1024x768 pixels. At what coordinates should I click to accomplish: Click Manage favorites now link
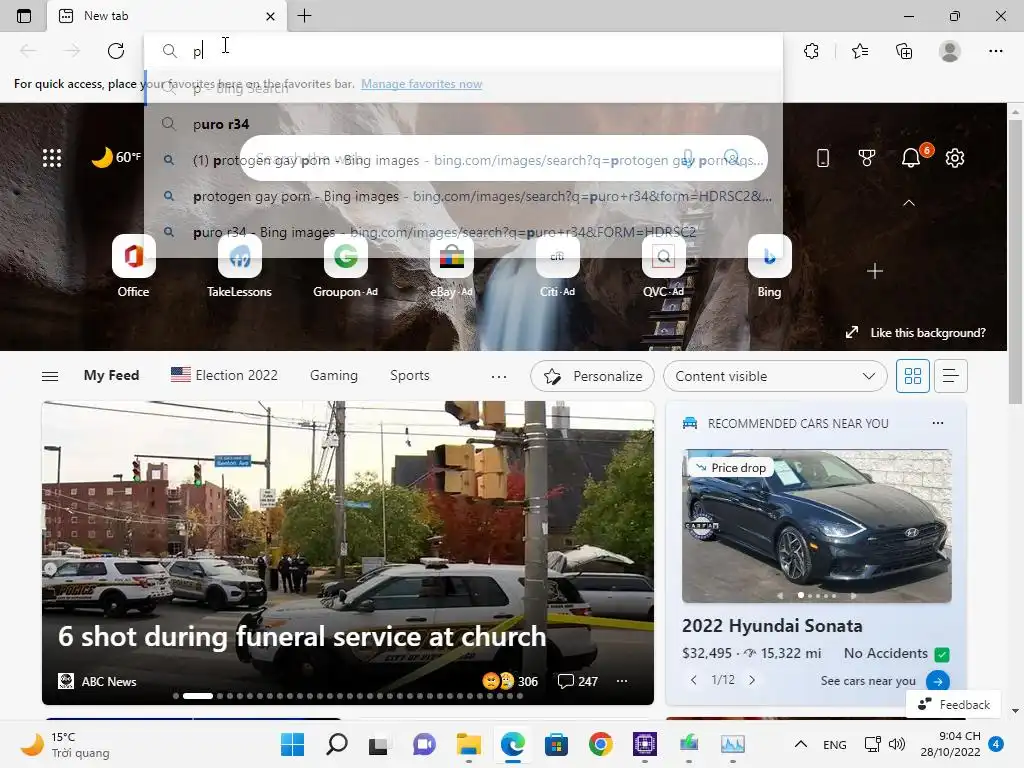(422, 84)
